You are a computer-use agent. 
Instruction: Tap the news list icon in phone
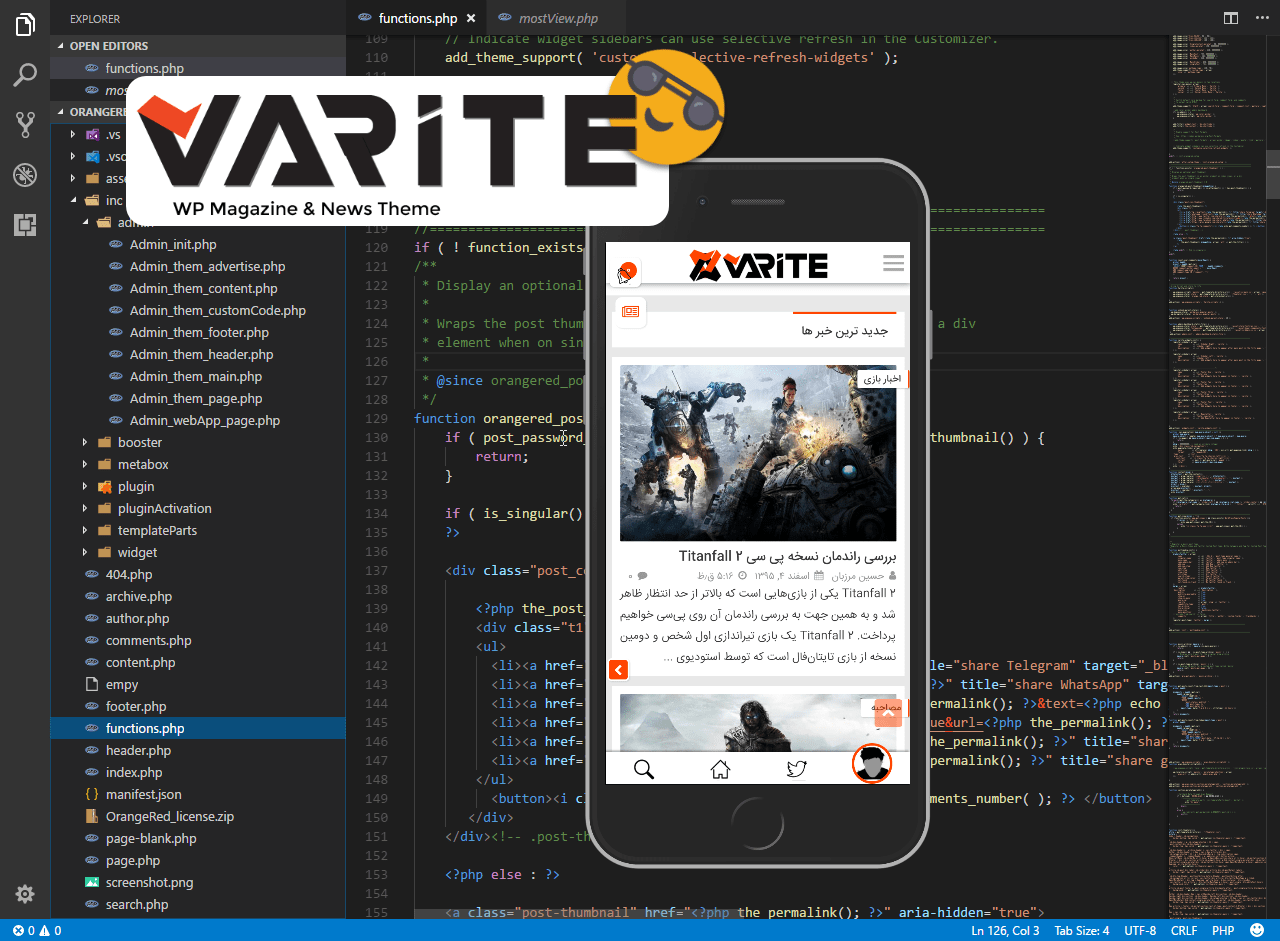click(x=630, y=311)
